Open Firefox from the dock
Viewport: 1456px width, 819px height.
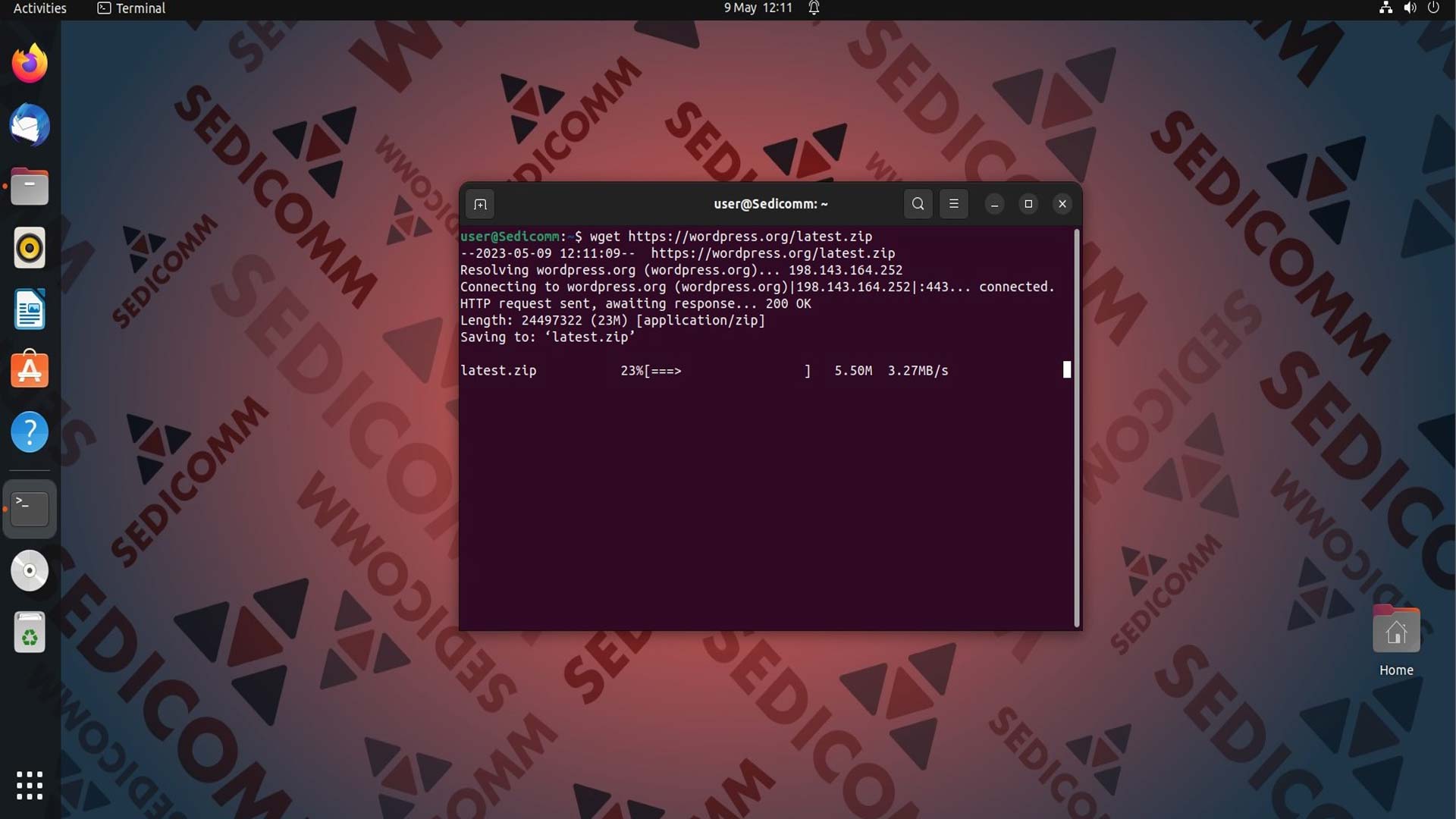coord(30,64)
